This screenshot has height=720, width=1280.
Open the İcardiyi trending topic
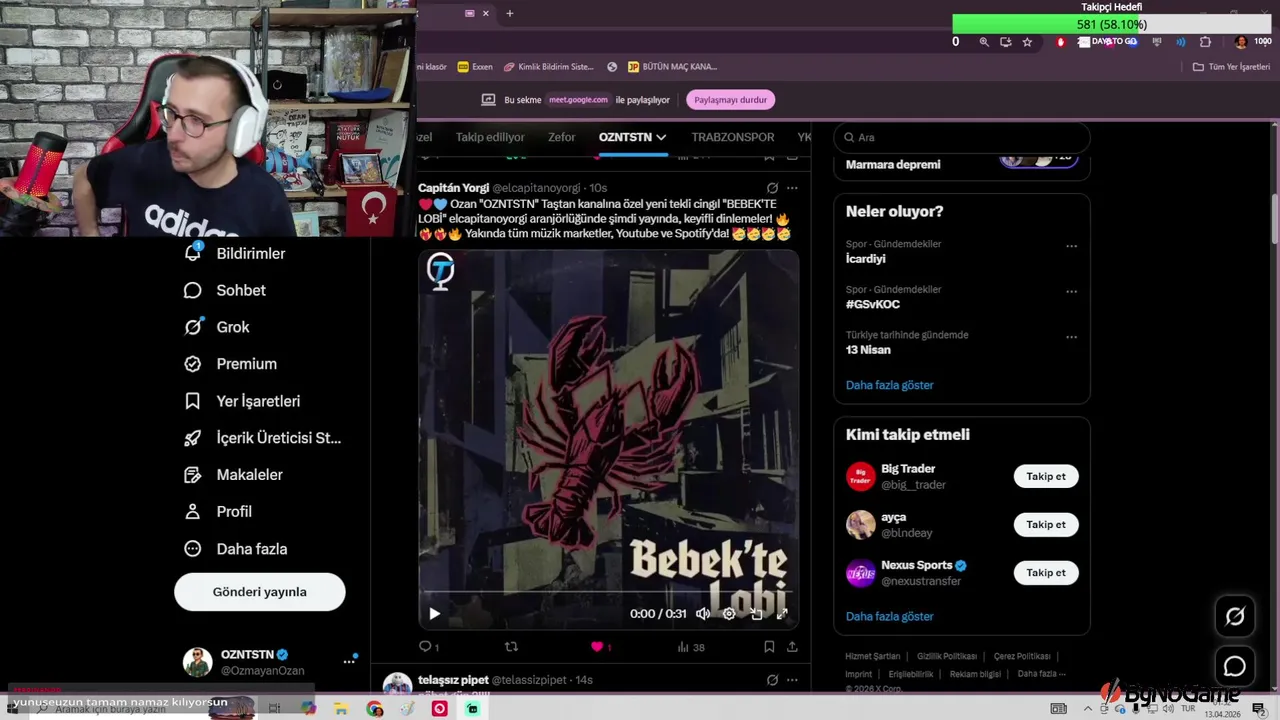tap(866, 259)
